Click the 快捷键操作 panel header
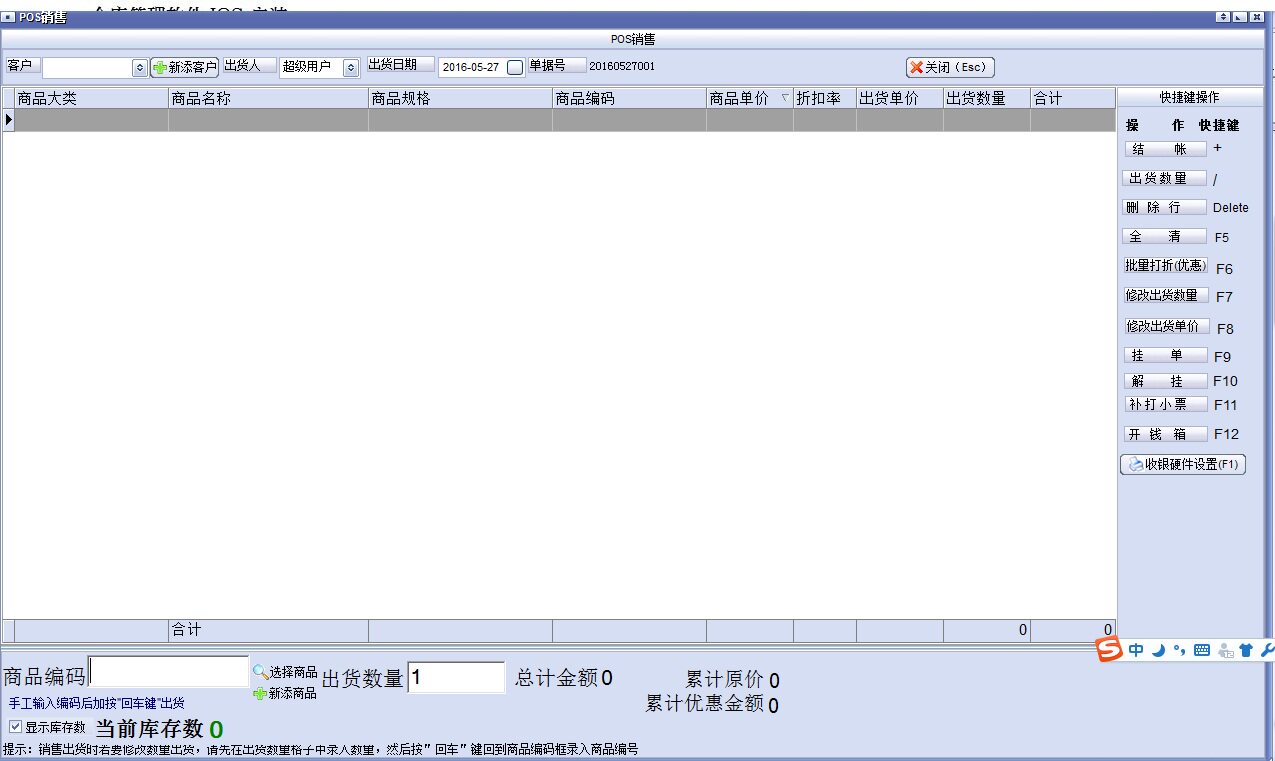Screen dimensions: 1275x761 pyautogui.click(x=1189, y=98)
